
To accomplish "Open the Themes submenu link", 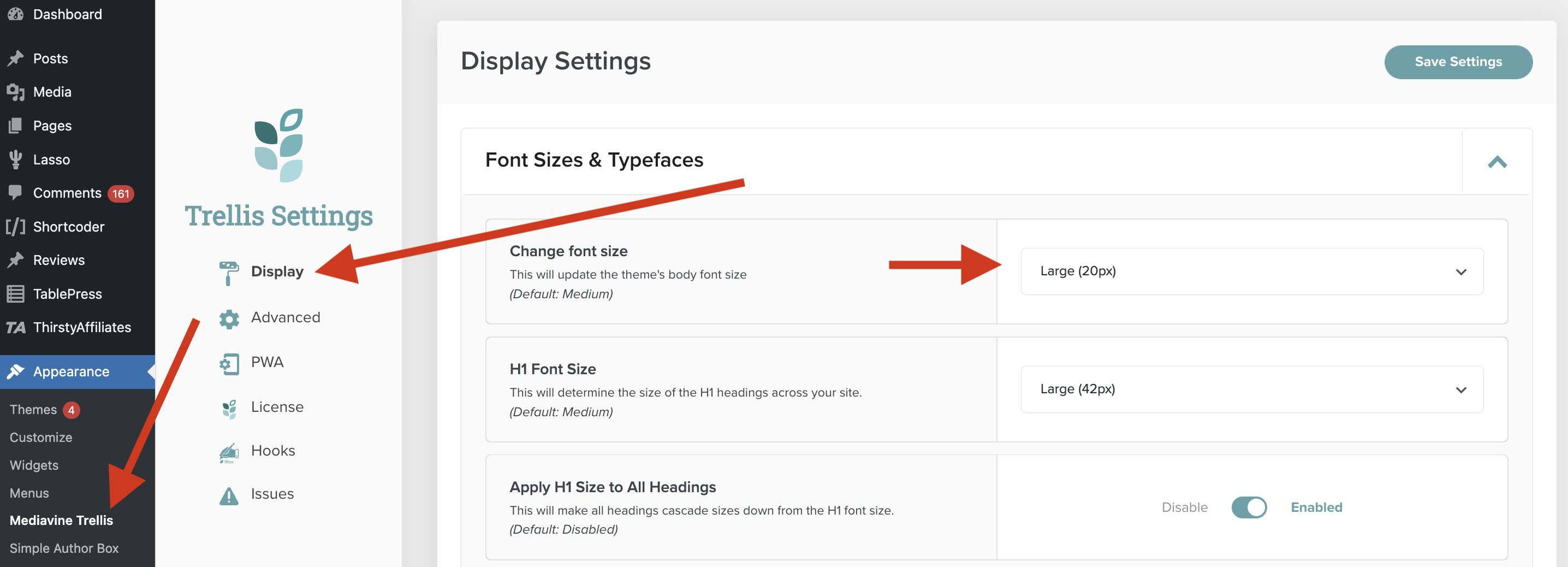I will click(x=33, y=410).
